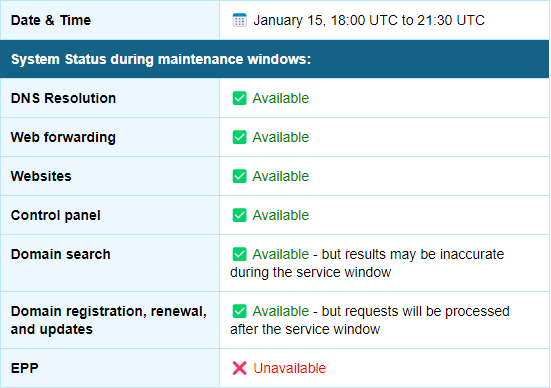
Task: Click the red 'Unavailable' text for EPP
Action: click(x=290, y=368)
